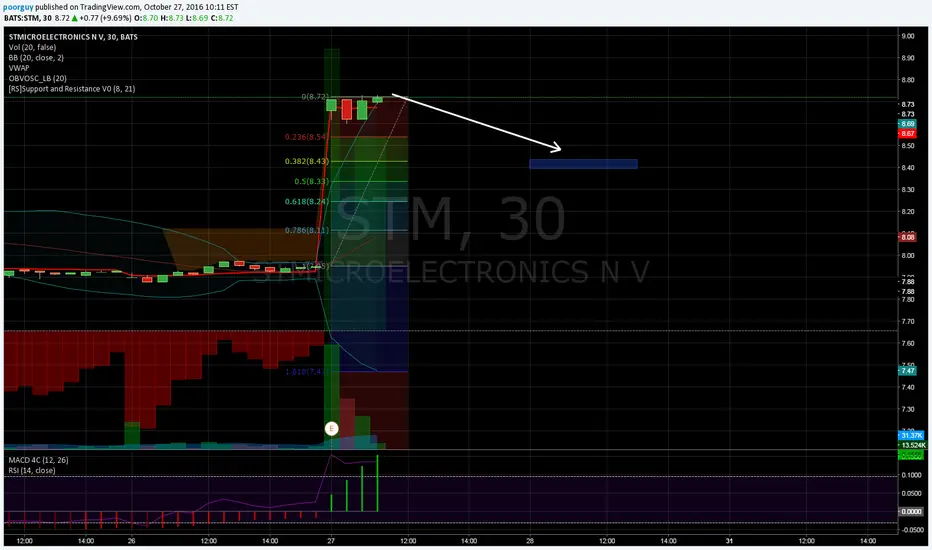932x550 pixels.
Task: Click the 8.30 price axis value
Action: tap(908, 190)
